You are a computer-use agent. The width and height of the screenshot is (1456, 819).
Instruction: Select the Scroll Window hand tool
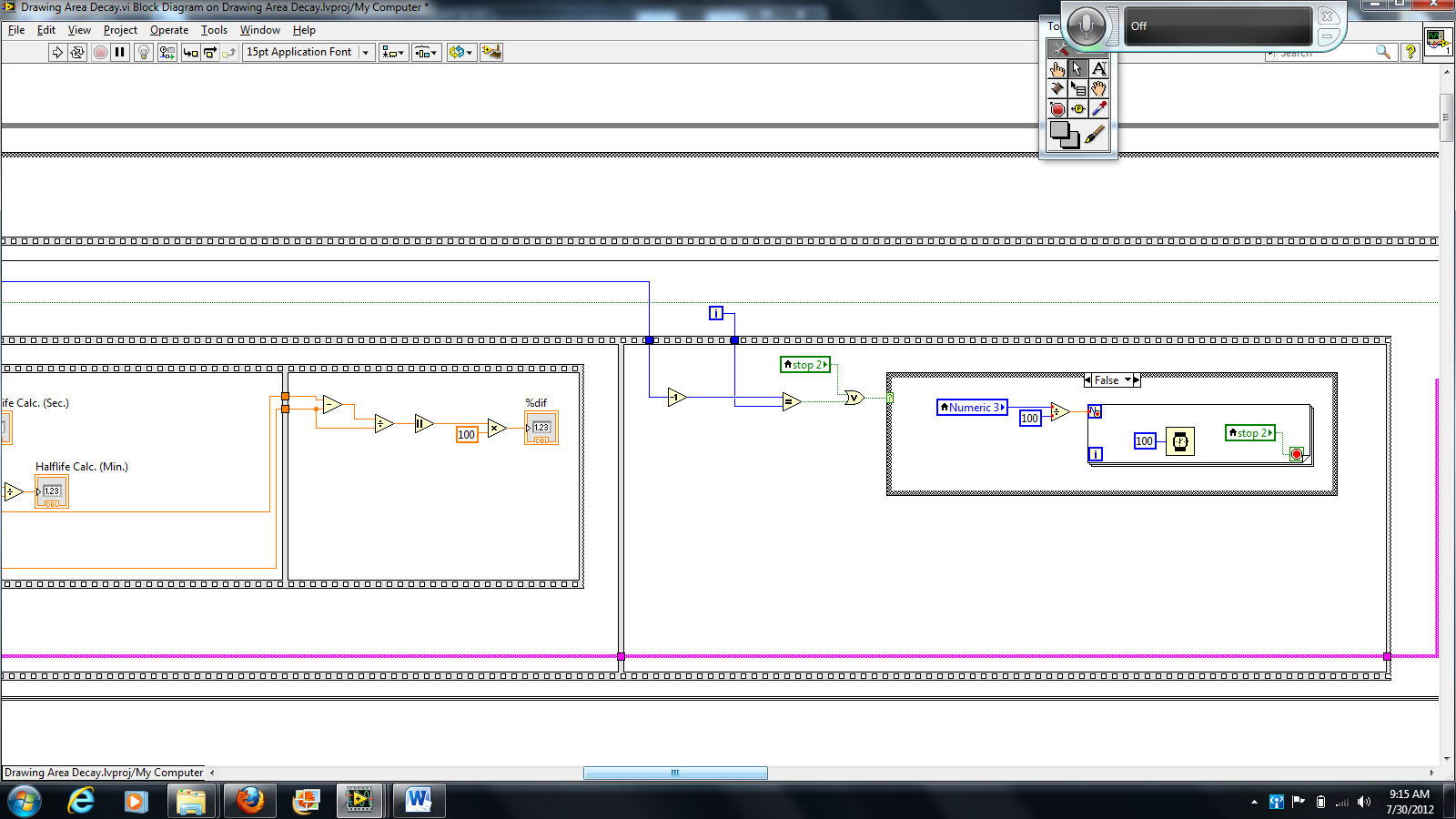1099,89
